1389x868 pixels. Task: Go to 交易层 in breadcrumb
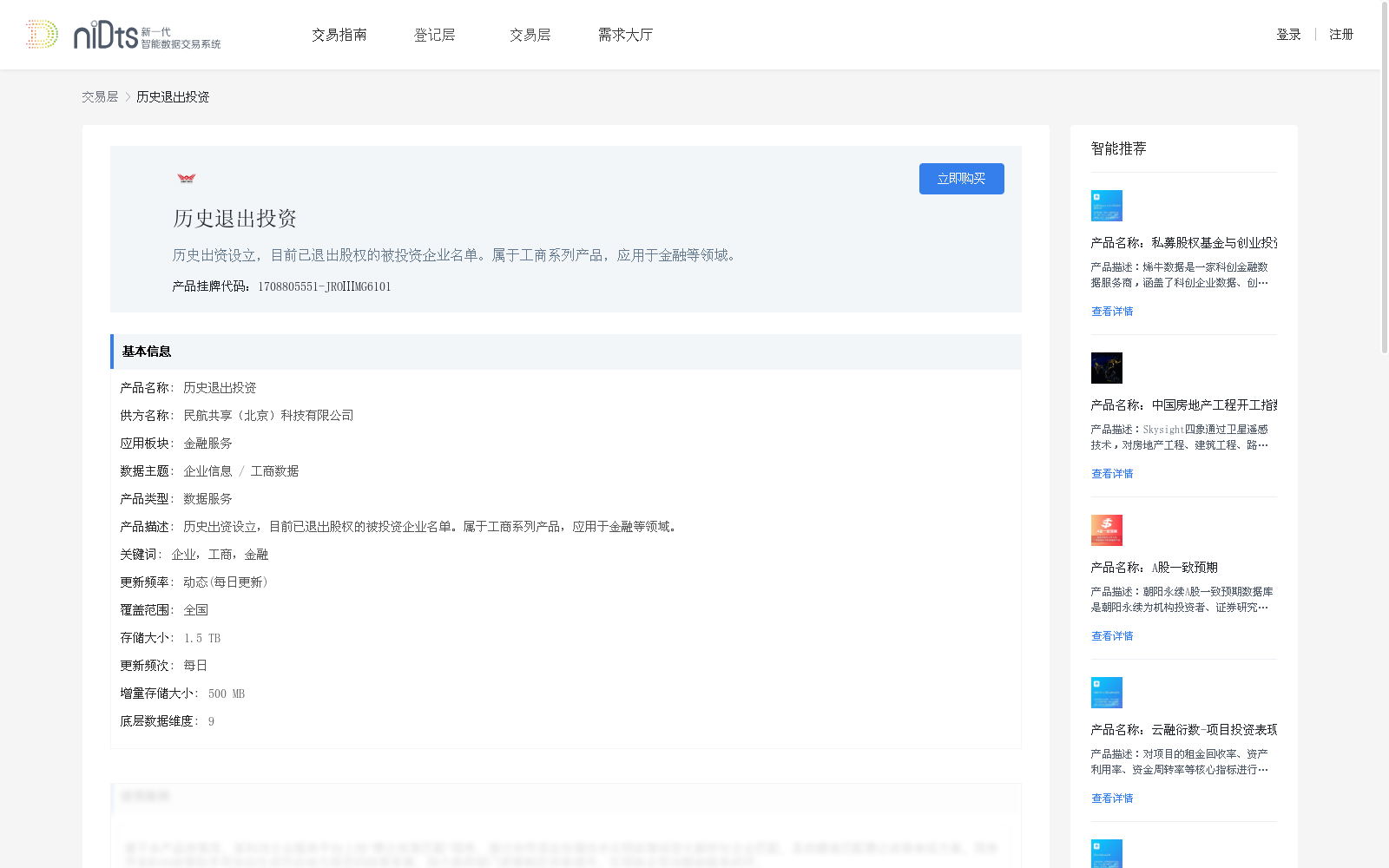tap(100, 97)
